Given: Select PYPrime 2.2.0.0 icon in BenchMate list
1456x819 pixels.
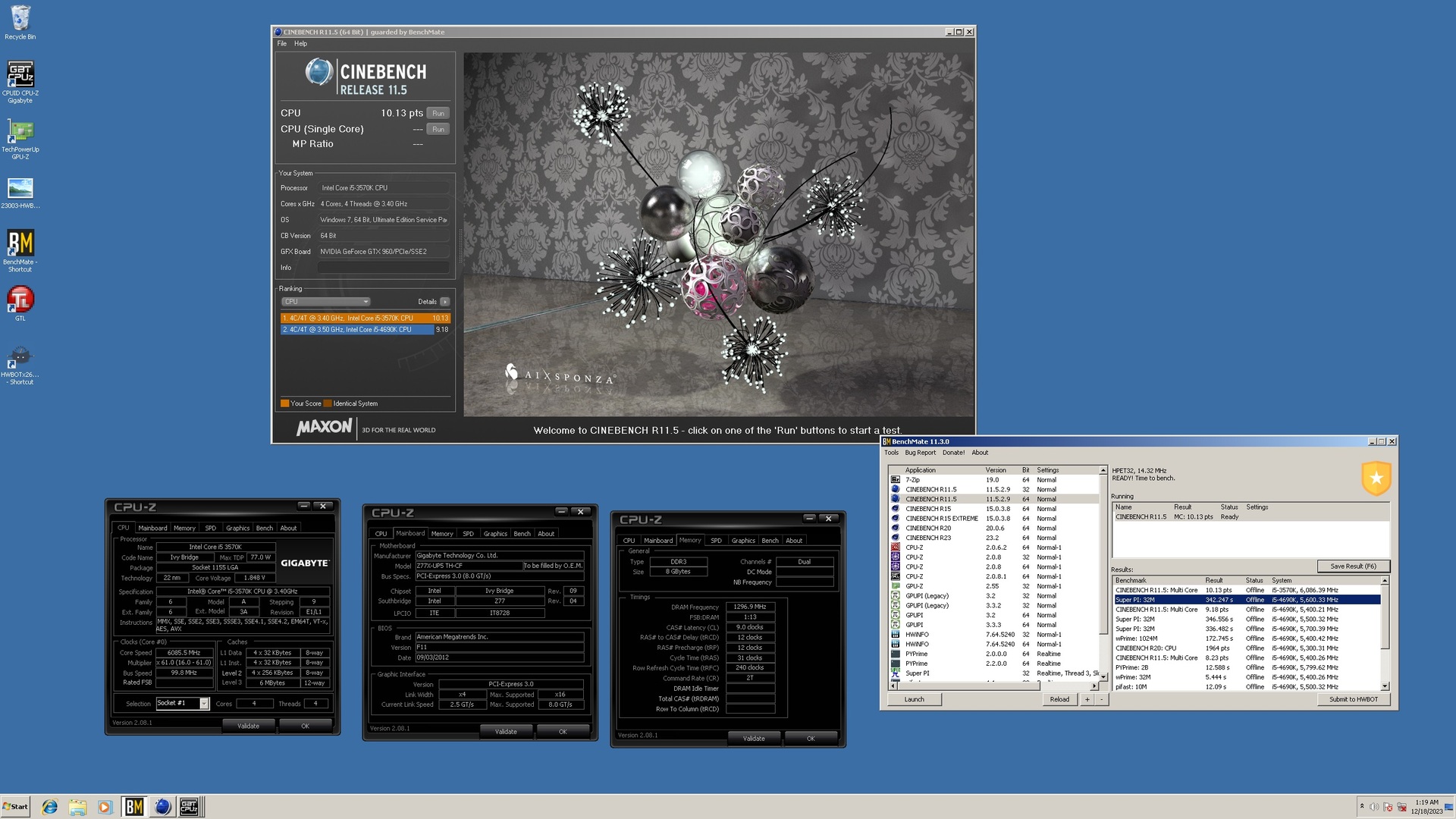Looking at the screenshot, I should (896, 664).
